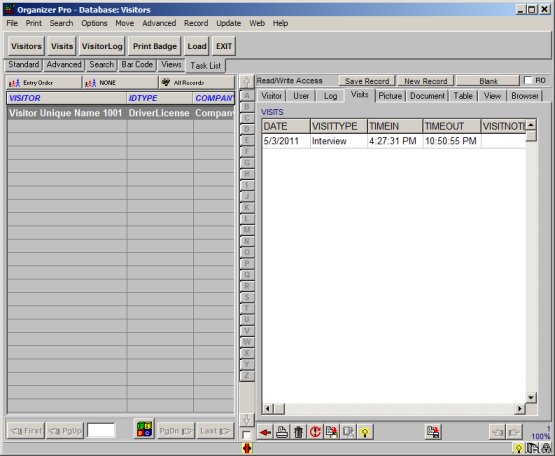Open the Entry Order sort selector

44,83
